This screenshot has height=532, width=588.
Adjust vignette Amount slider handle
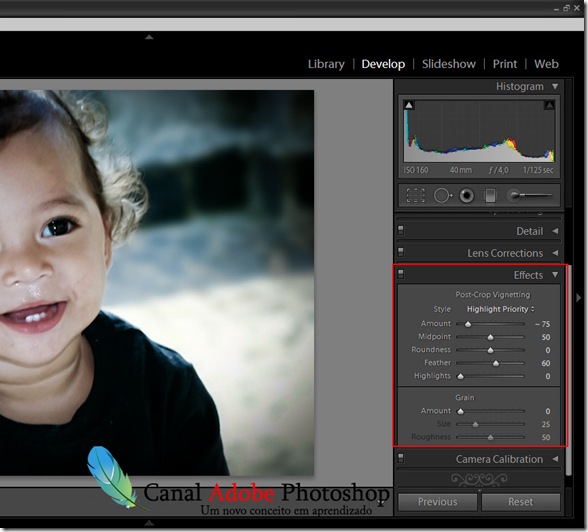pos(468,324)
